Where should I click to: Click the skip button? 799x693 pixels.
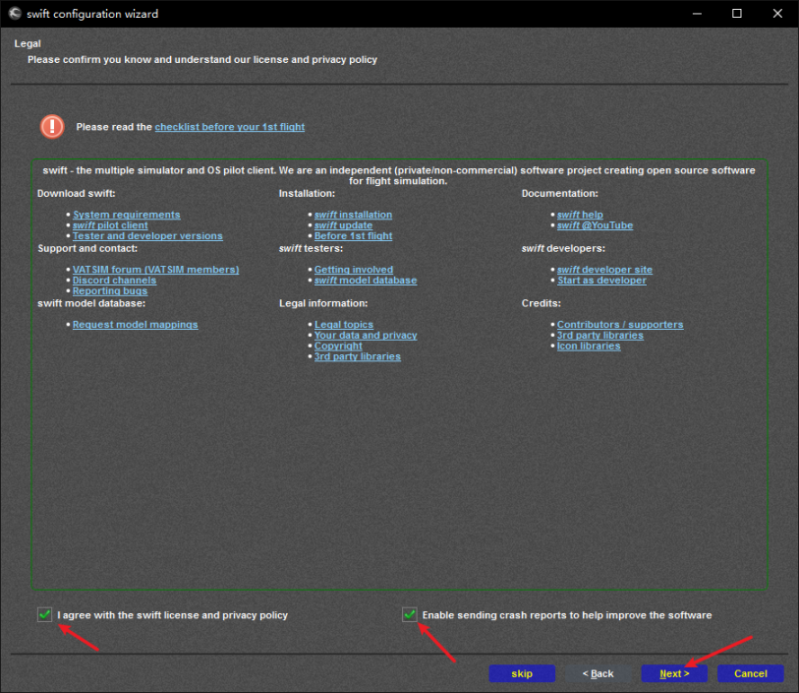[522, 673]
